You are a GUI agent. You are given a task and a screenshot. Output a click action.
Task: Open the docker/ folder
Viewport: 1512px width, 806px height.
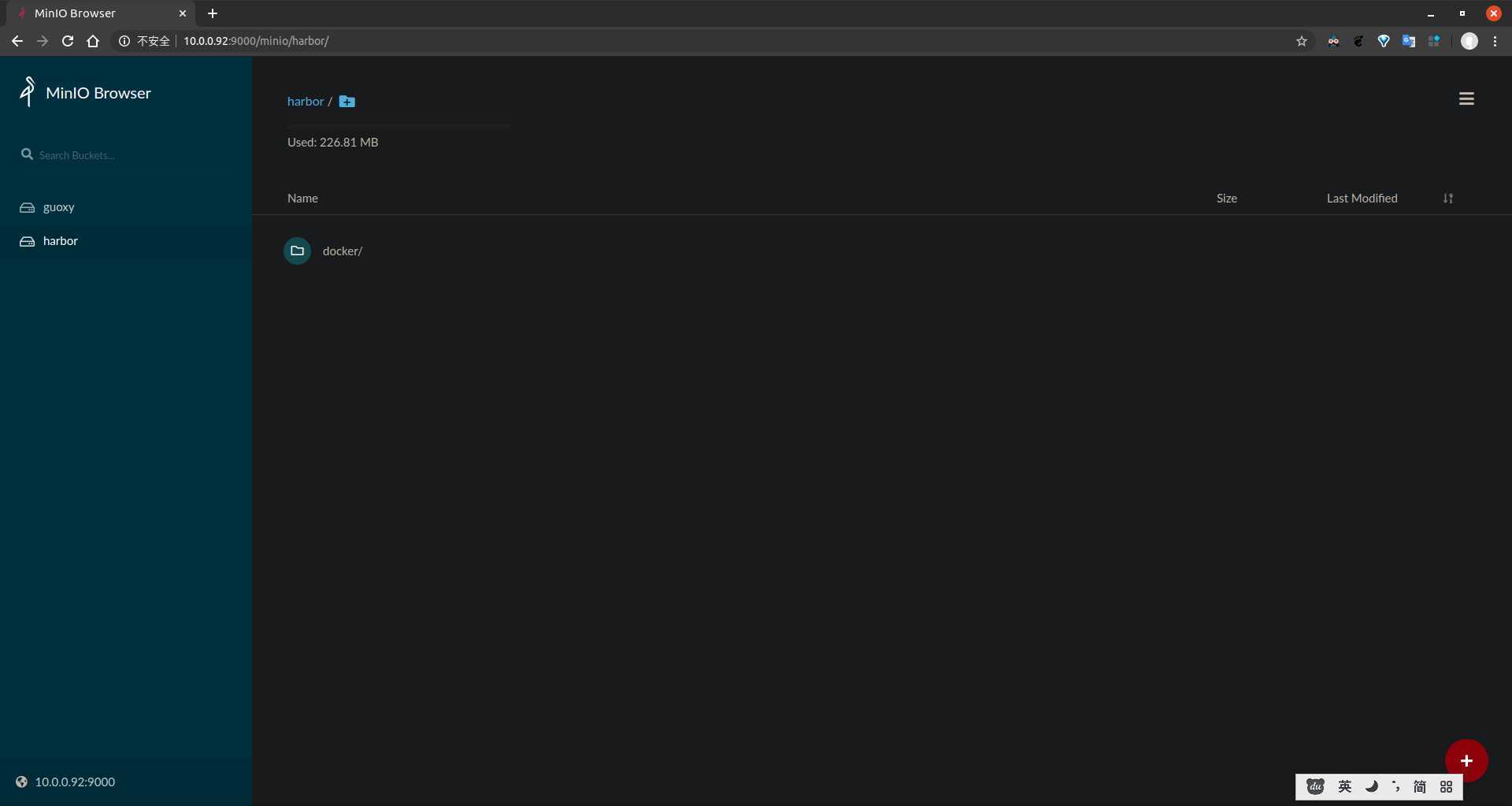(343, 251)
